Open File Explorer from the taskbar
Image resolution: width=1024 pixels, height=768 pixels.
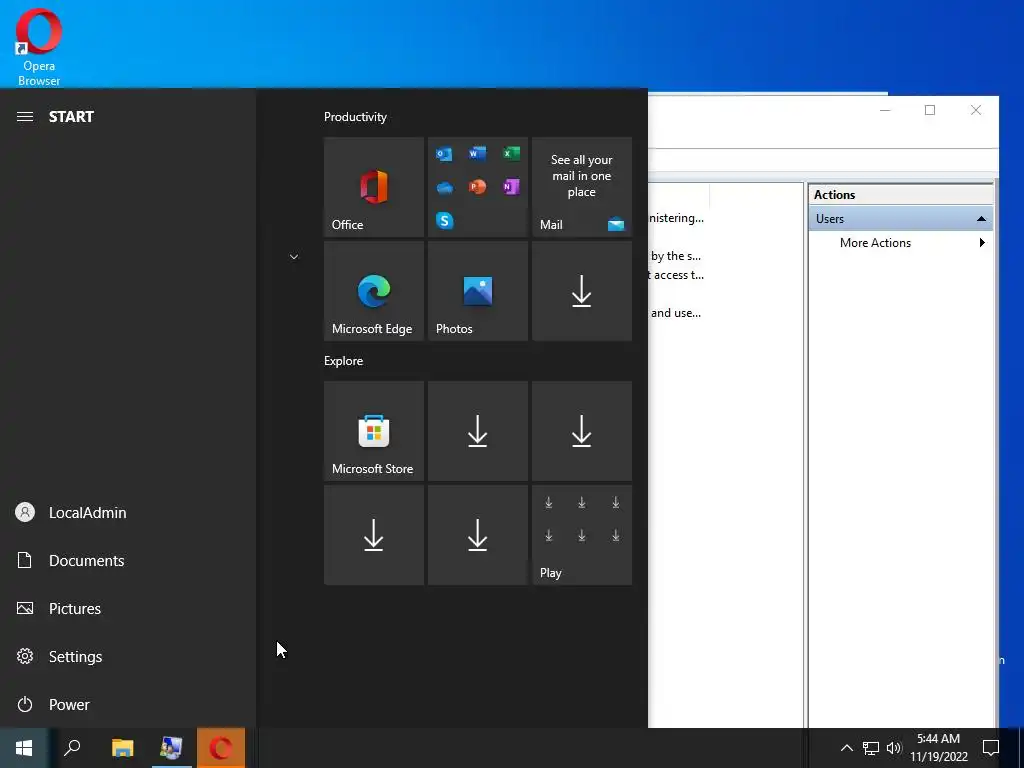[x=122, y=748]
